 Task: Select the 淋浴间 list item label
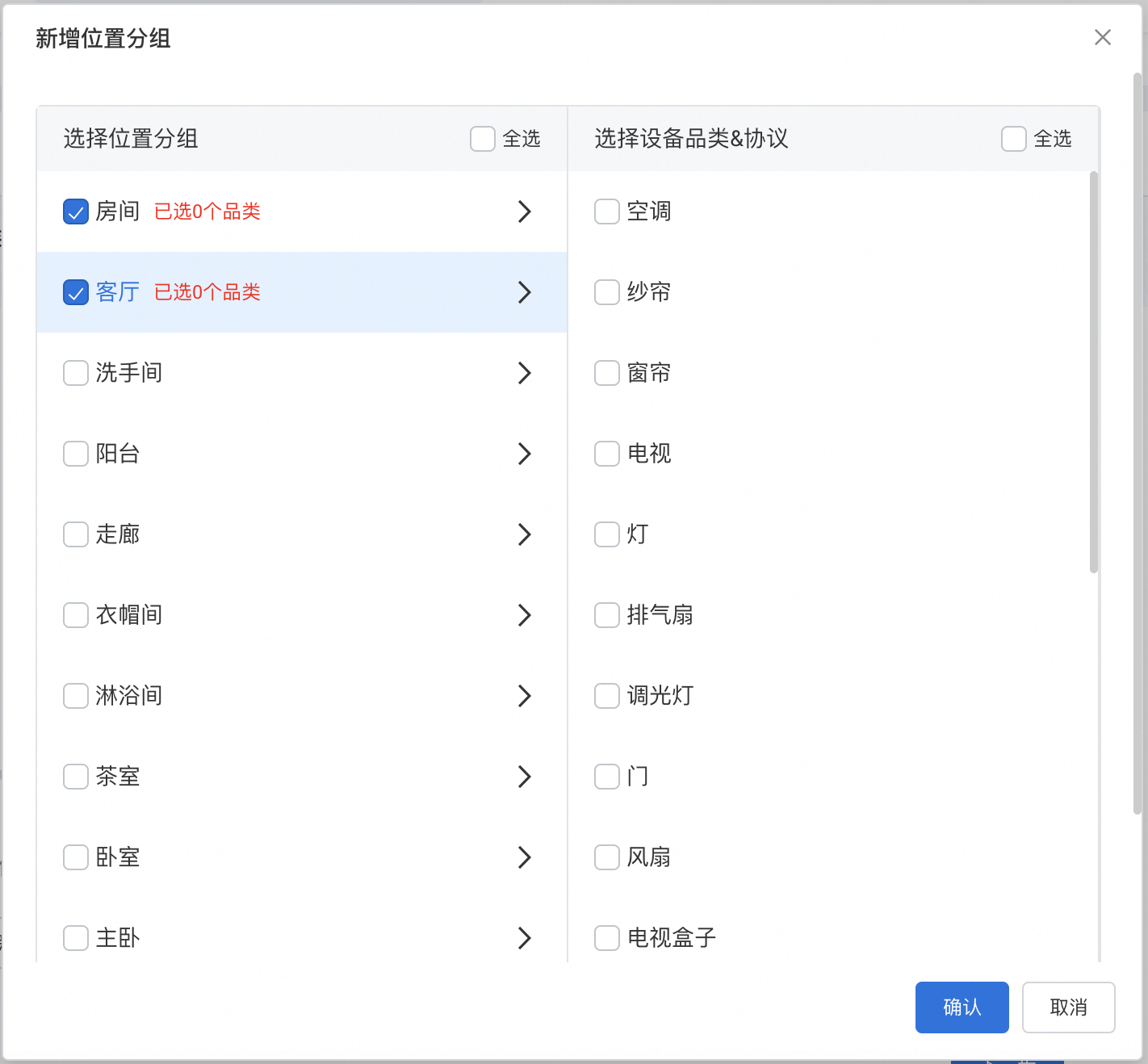129,696
